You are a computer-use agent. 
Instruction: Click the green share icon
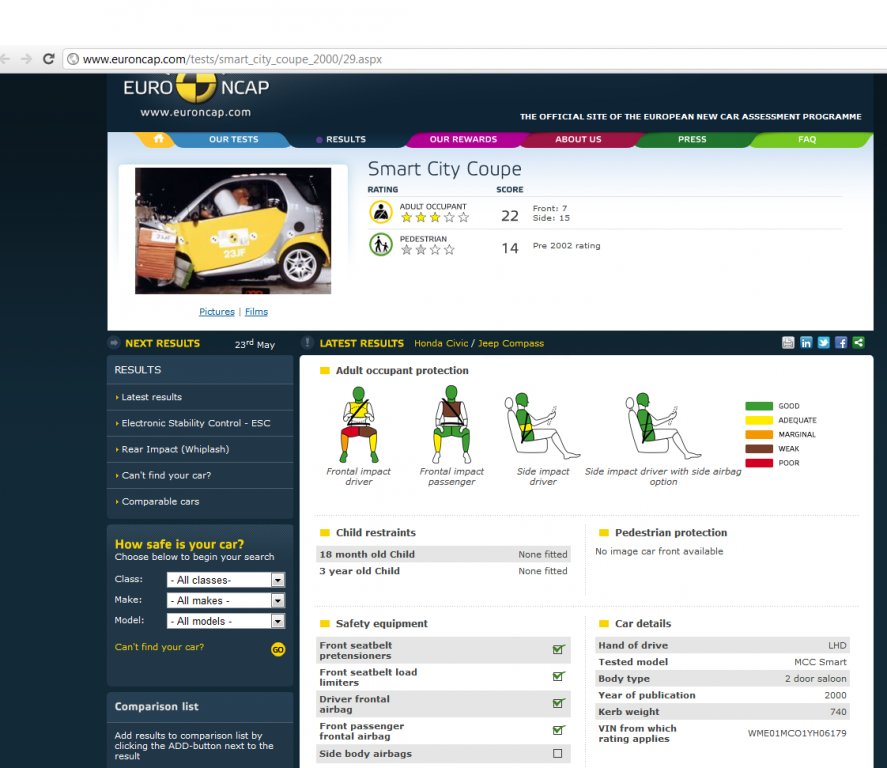[858, 343]
